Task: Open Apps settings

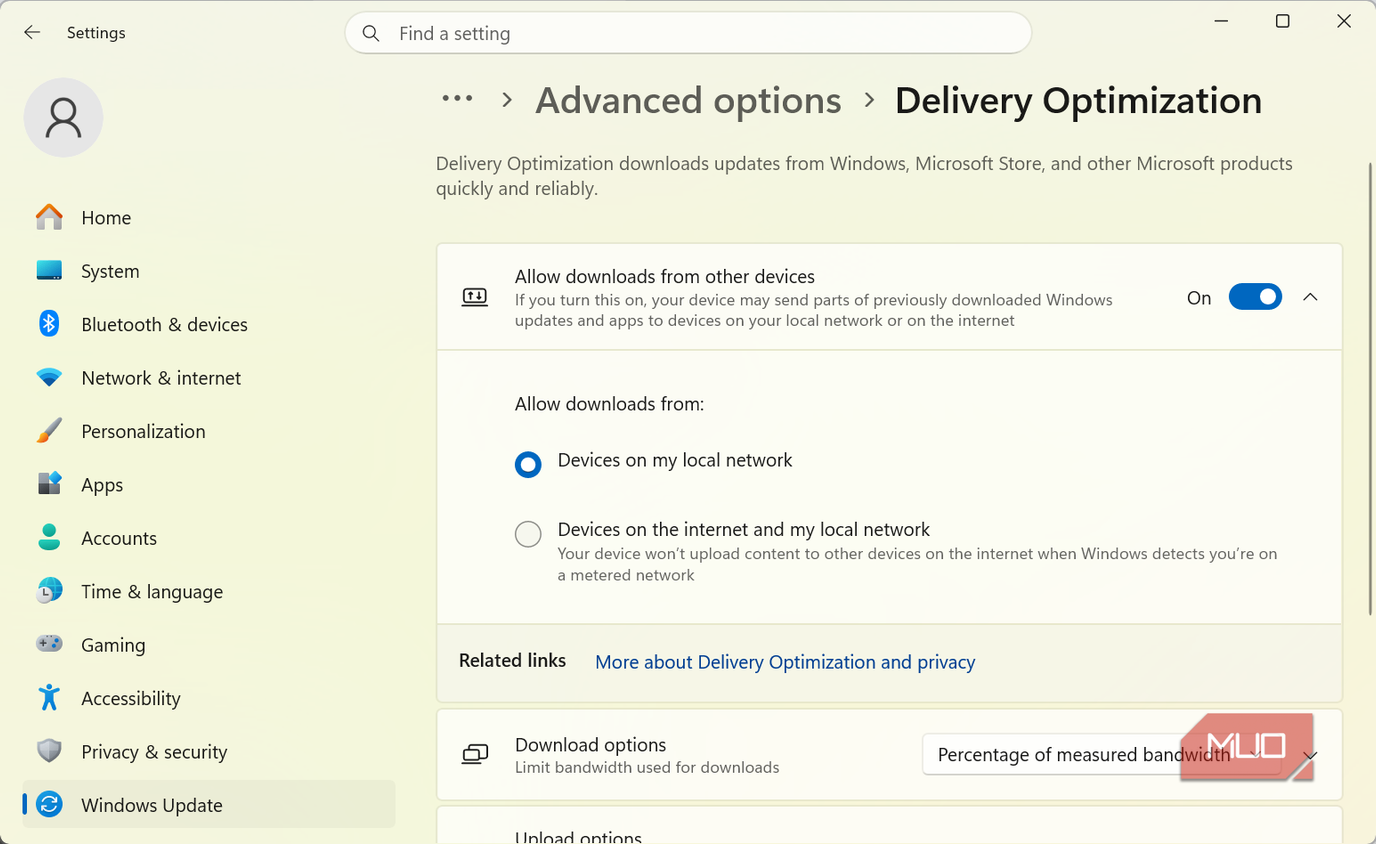Action: 209,484
